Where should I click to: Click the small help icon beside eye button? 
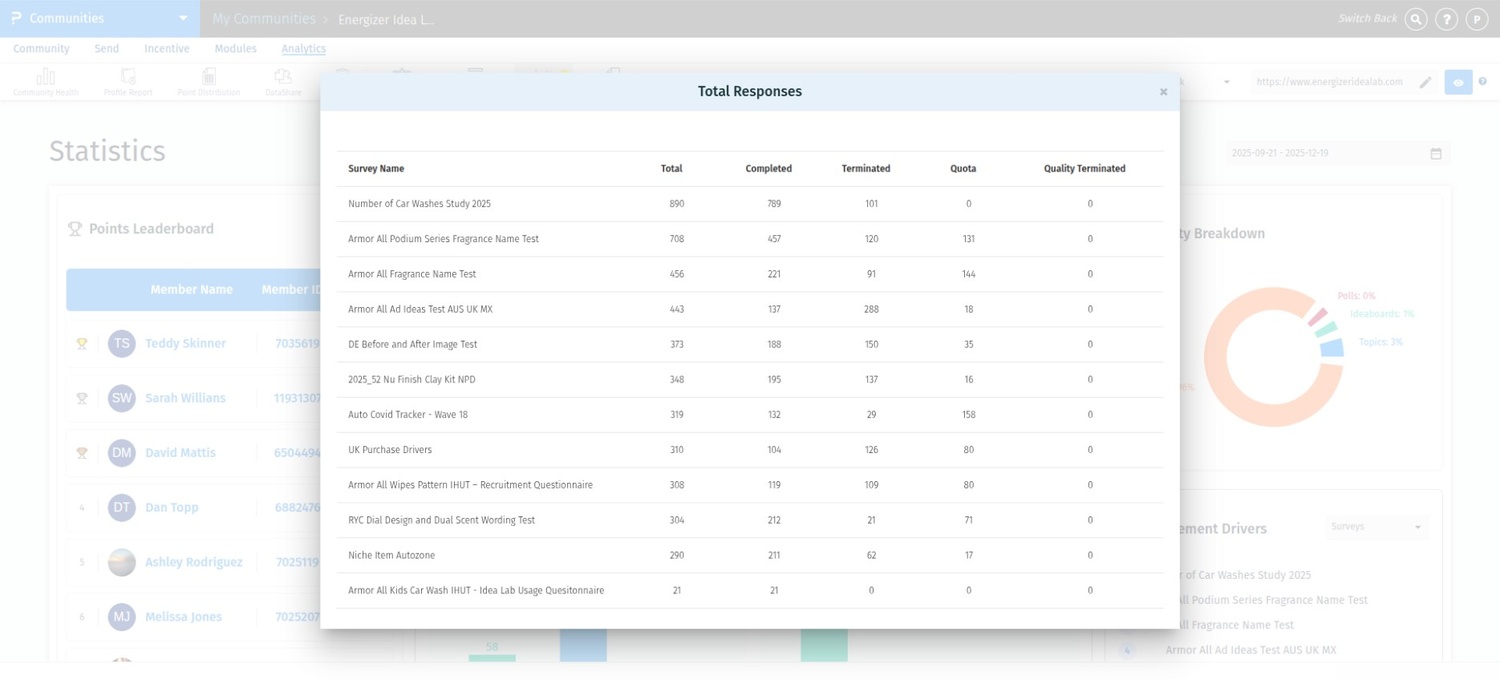[1482, 82]
